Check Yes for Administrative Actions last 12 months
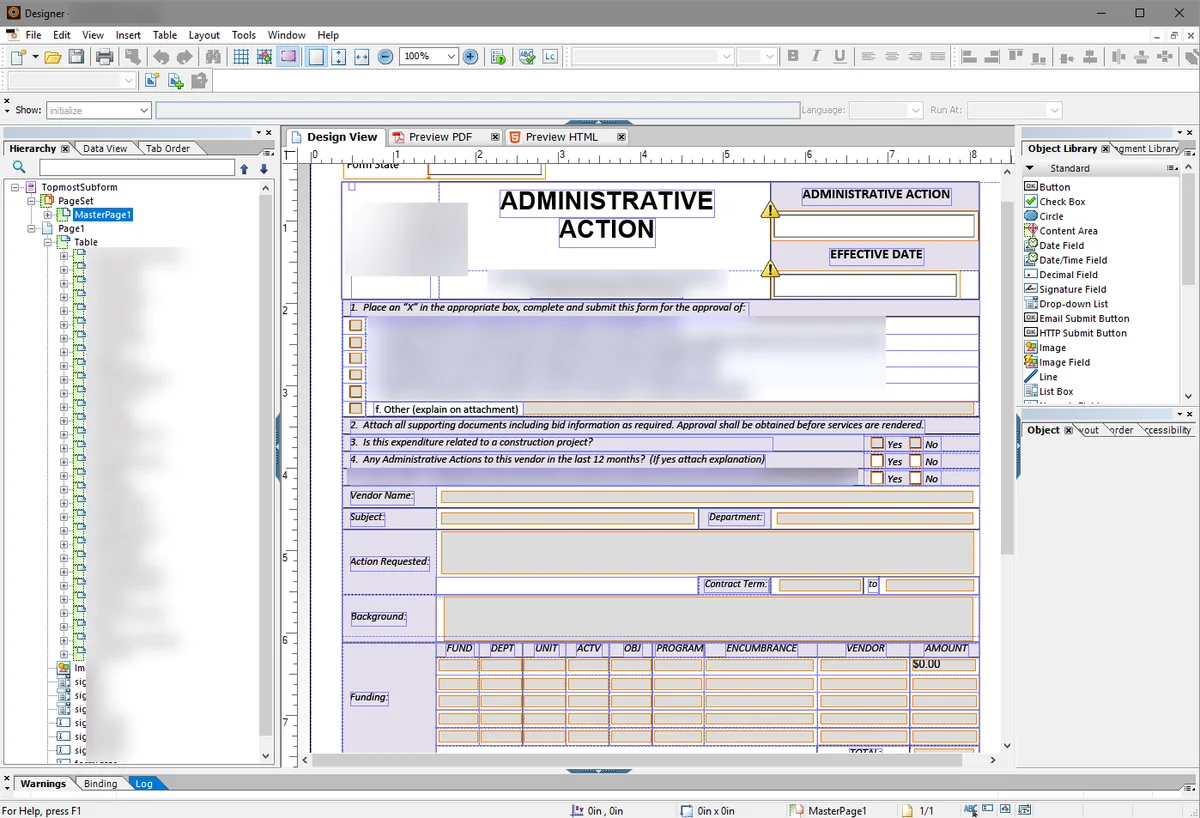The height and width of the screenshot is (818, 1200). (877, 461)
